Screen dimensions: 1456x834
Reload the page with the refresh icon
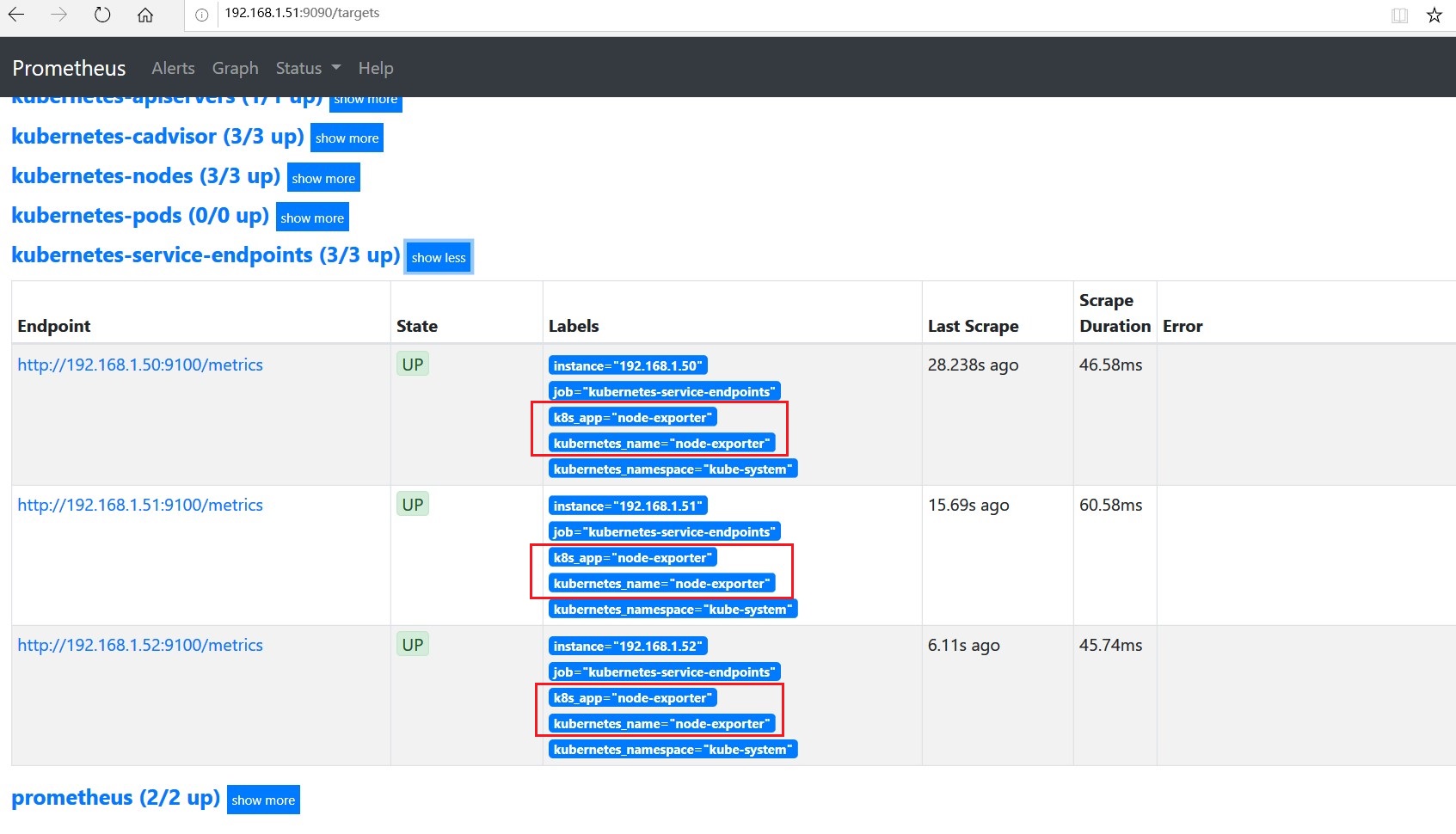(102, 15)
